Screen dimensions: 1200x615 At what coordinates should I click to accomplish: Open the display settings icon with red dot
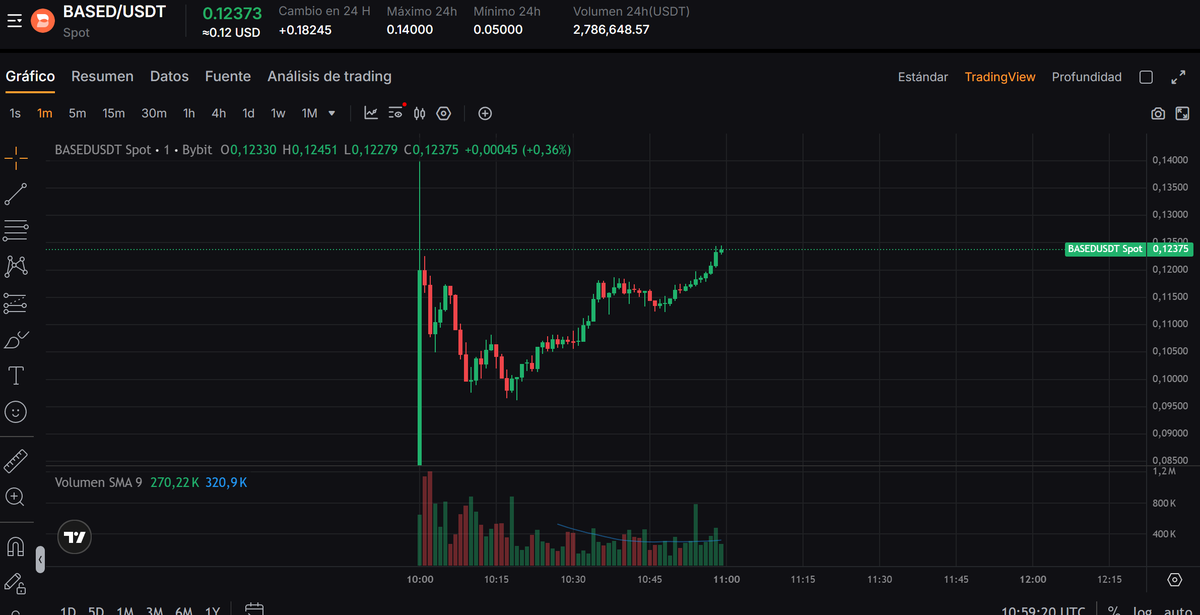coord(396,113)
